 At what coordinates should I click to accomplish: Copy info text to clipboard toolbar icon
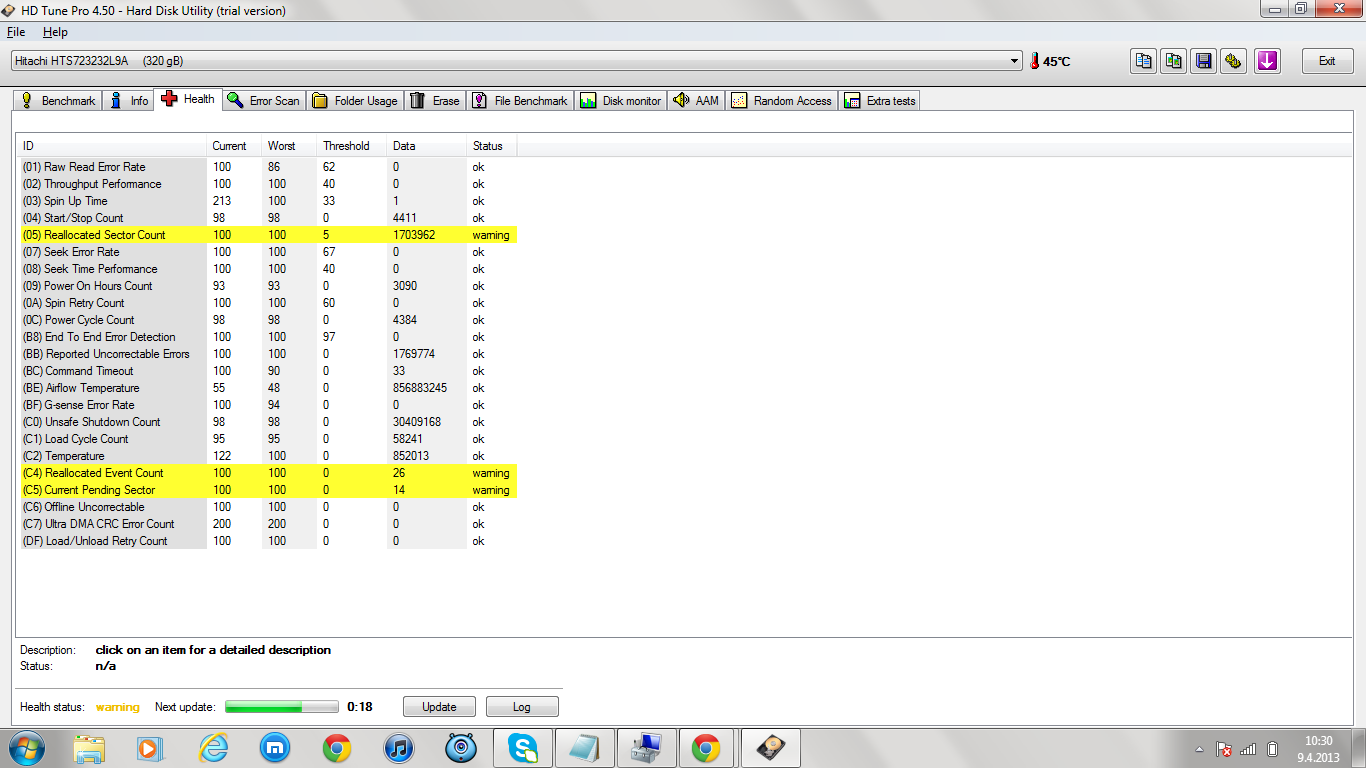point(1143,61)
